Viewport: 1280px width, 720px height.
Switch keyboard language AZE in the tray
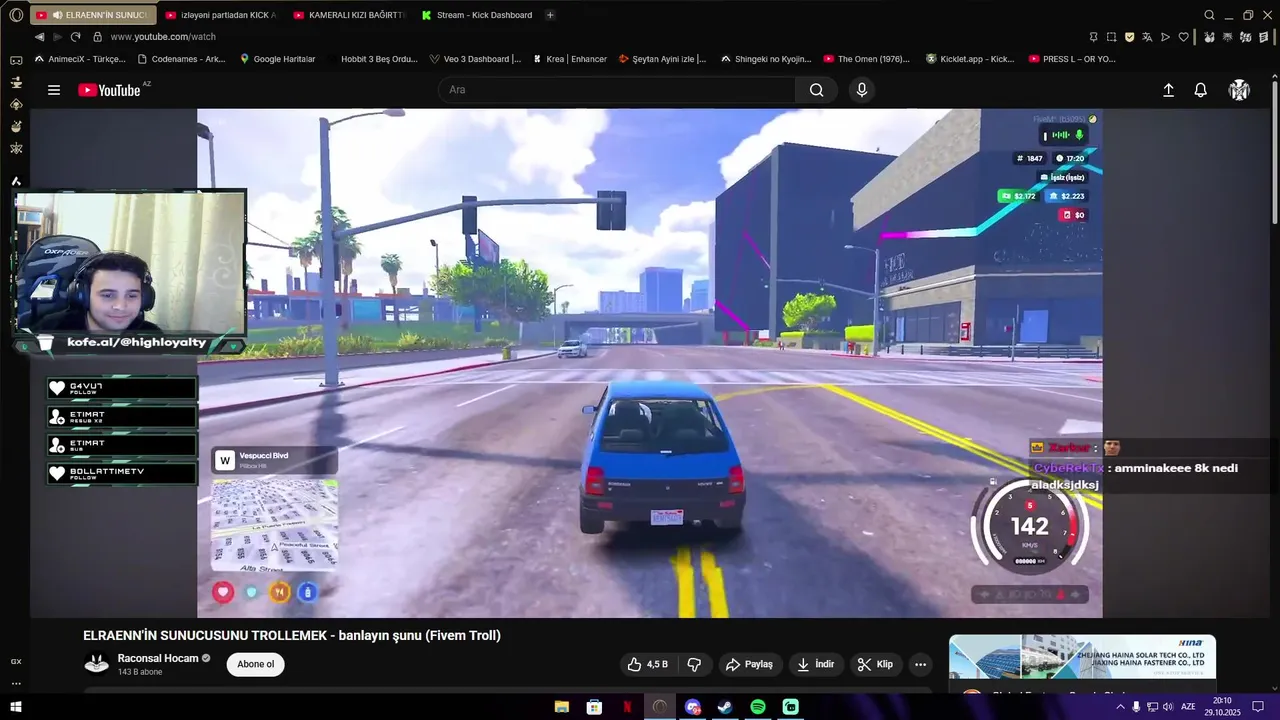[x=1189, y=707]
